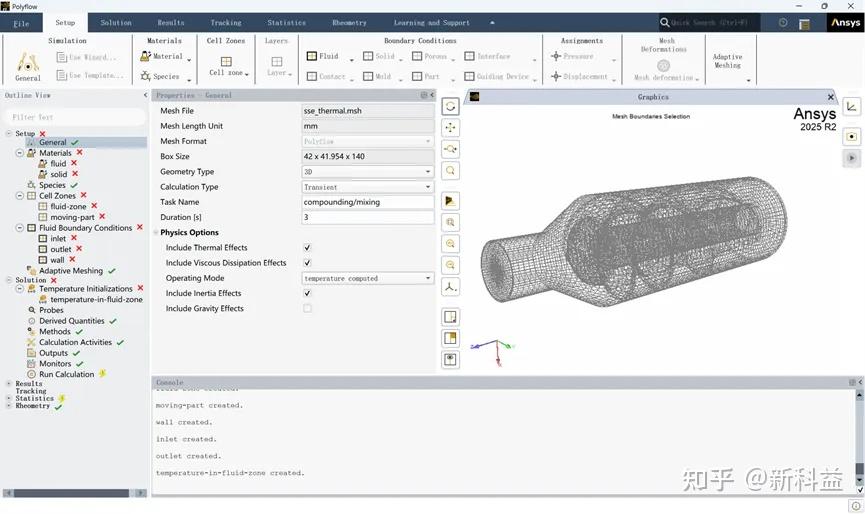Collapse the Physics Options section
Viewport: 865px width, 514px height.
tap(156, 233)
